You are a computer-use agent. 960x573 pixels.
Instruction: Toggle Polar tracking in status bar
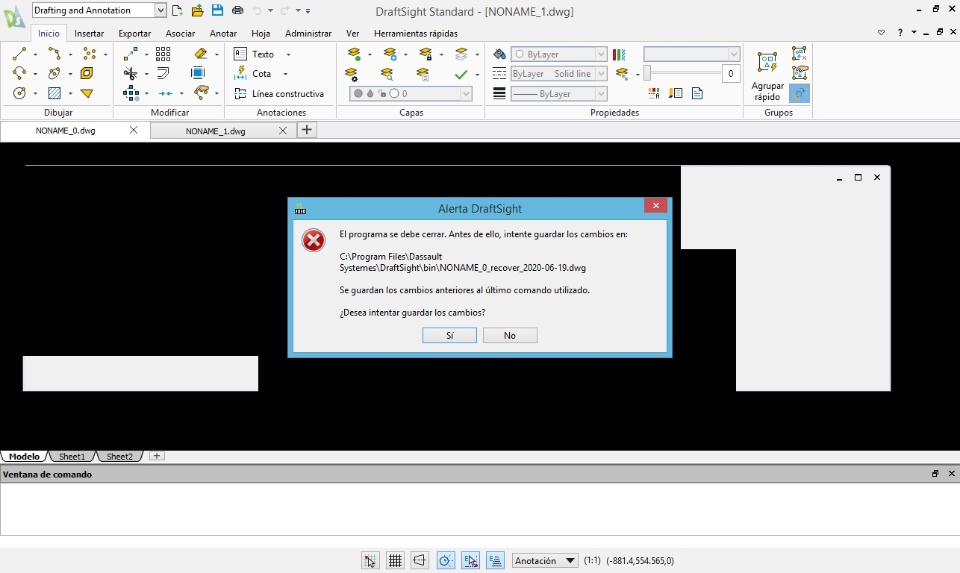coord(445,560)
